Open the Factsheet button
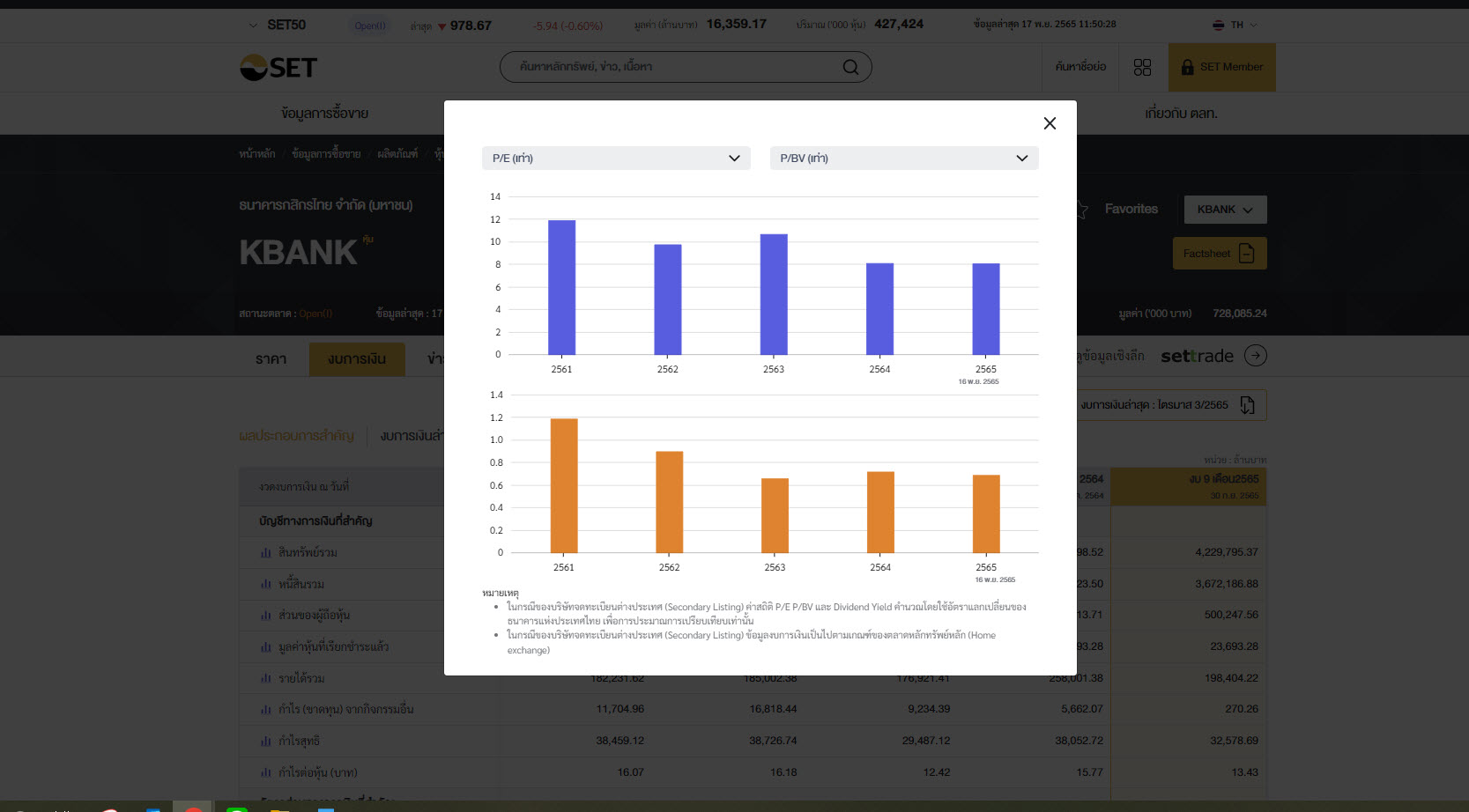The width and height of the screenshot is (1469, 812). [x=1219, y=254]
